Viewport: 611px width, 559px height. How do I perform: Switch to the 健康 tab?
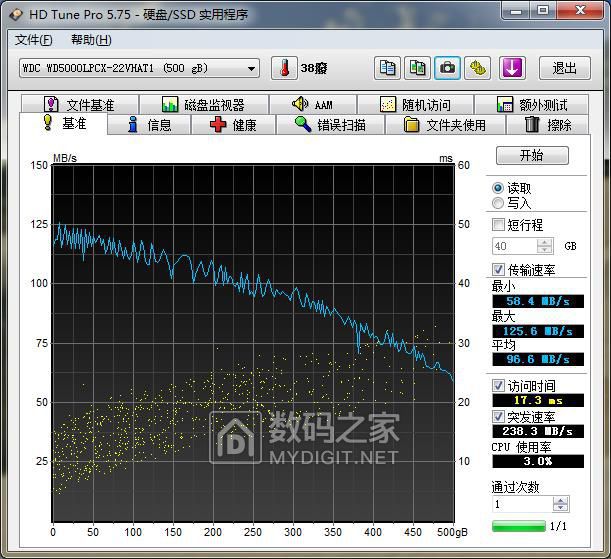click(x=233, y=125)
